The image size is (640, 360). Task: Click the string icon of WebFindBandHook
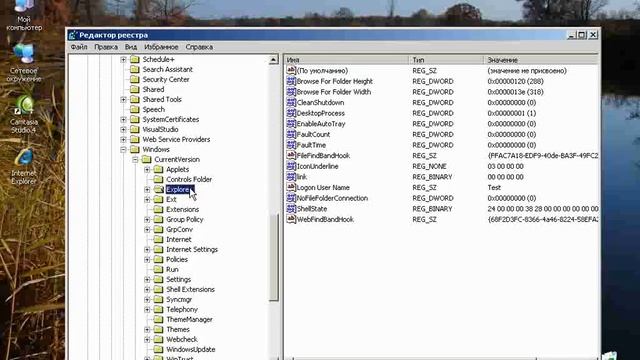coord(291,219)
